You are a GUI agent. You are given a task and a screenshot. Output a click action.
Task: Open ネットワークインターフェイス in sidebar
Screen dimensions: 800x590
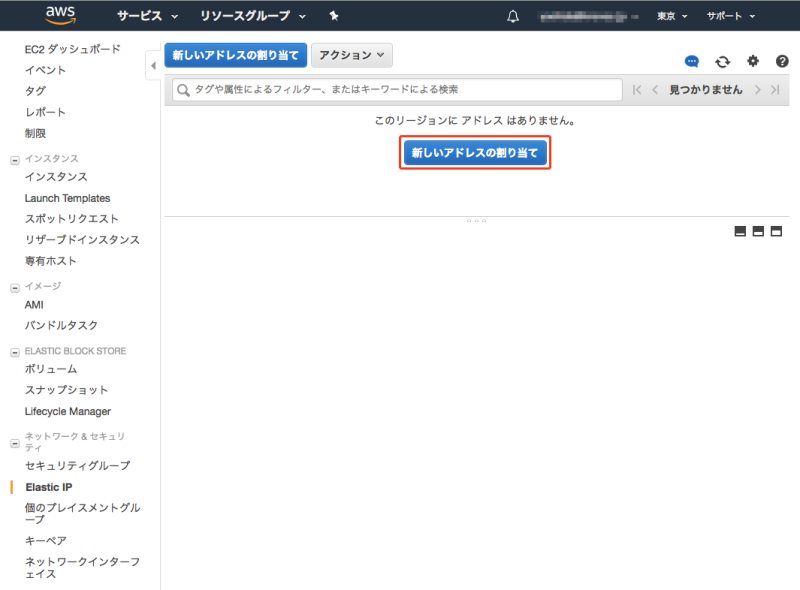[x=82, y=568]
